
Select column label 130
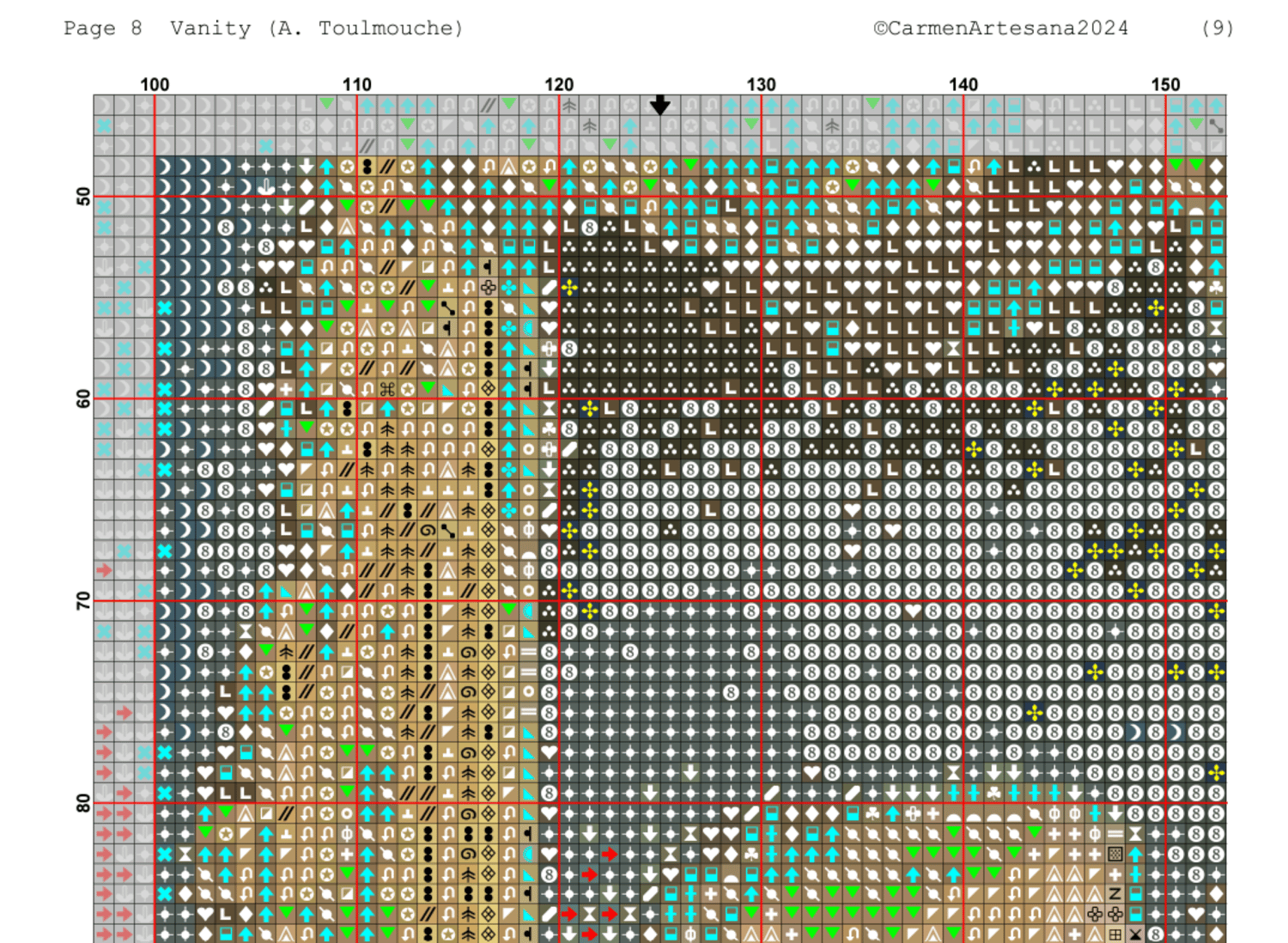[761, 84]
